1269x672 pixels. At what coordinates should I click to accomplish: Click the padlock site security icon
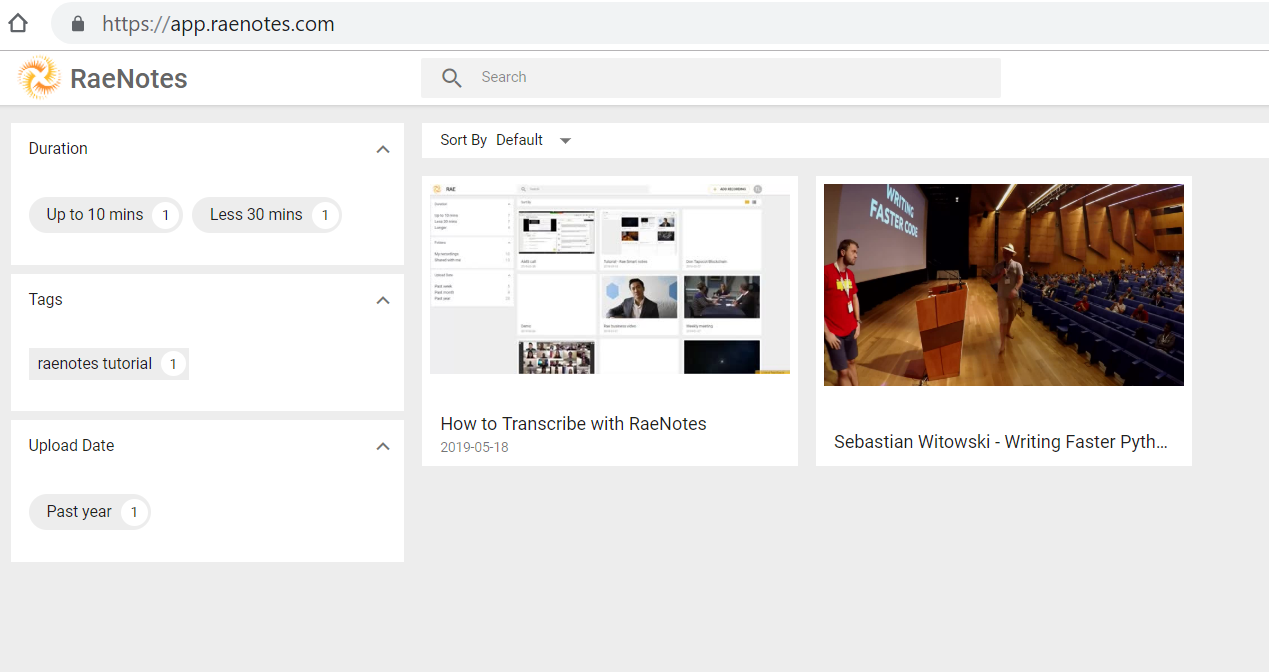click(78, 24)
